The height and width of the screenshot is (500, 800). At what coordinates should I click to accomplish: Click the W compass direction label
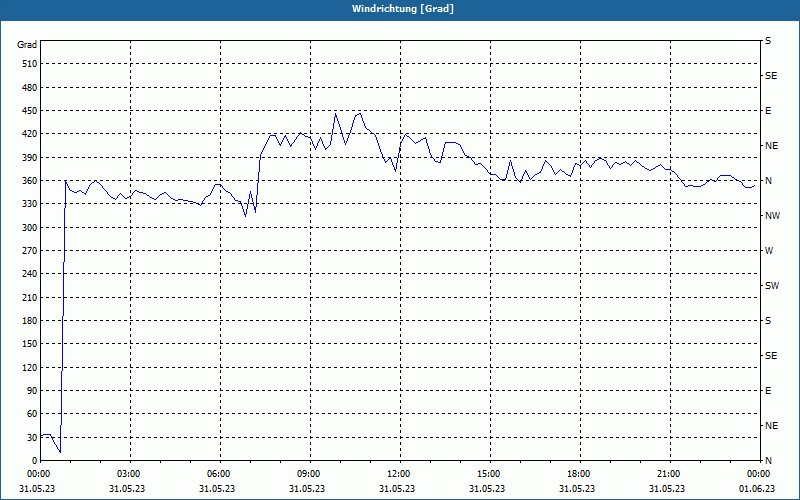click(x=769, y=251)
